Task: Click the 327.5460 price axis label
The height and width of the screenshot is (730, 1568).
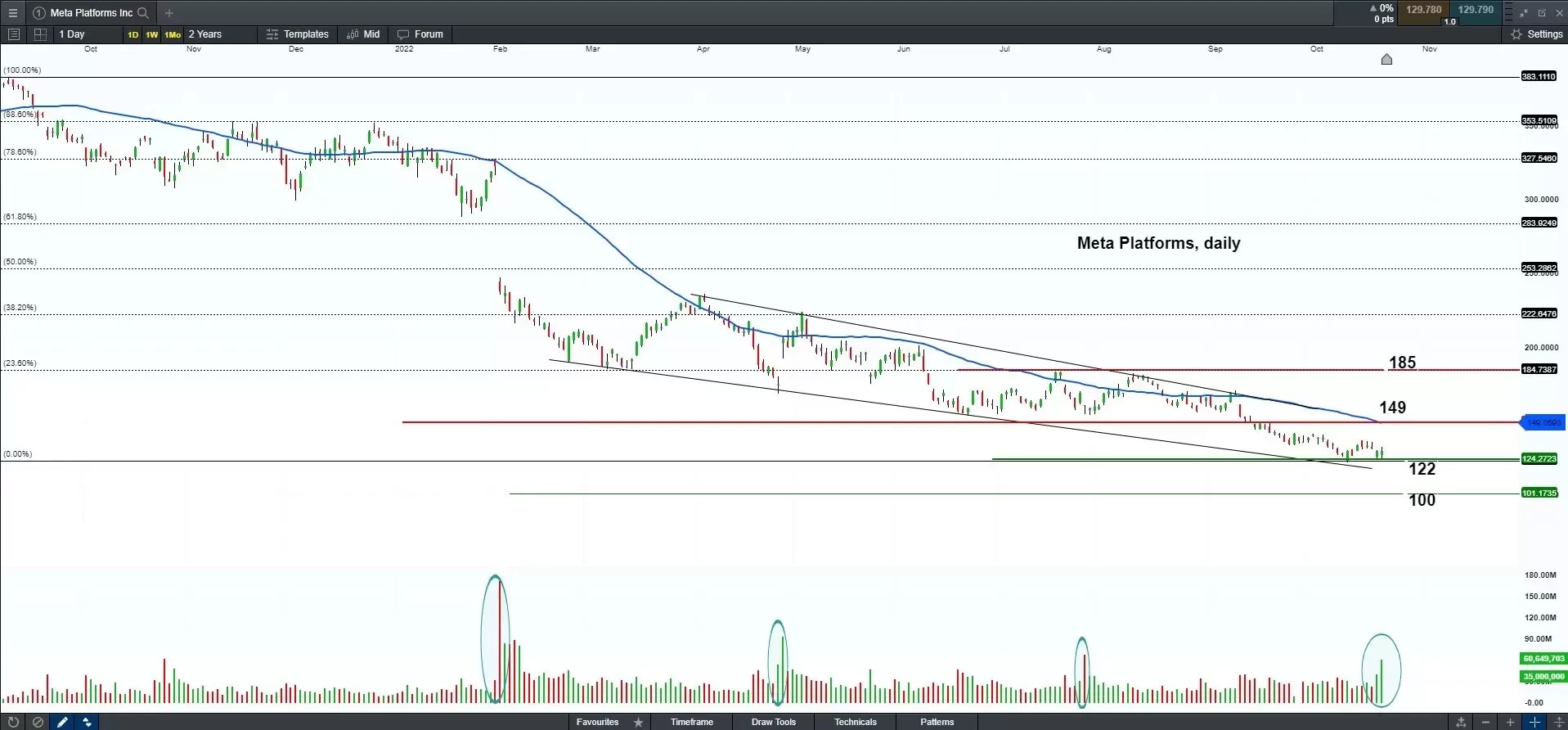Action: (1539, 158)
